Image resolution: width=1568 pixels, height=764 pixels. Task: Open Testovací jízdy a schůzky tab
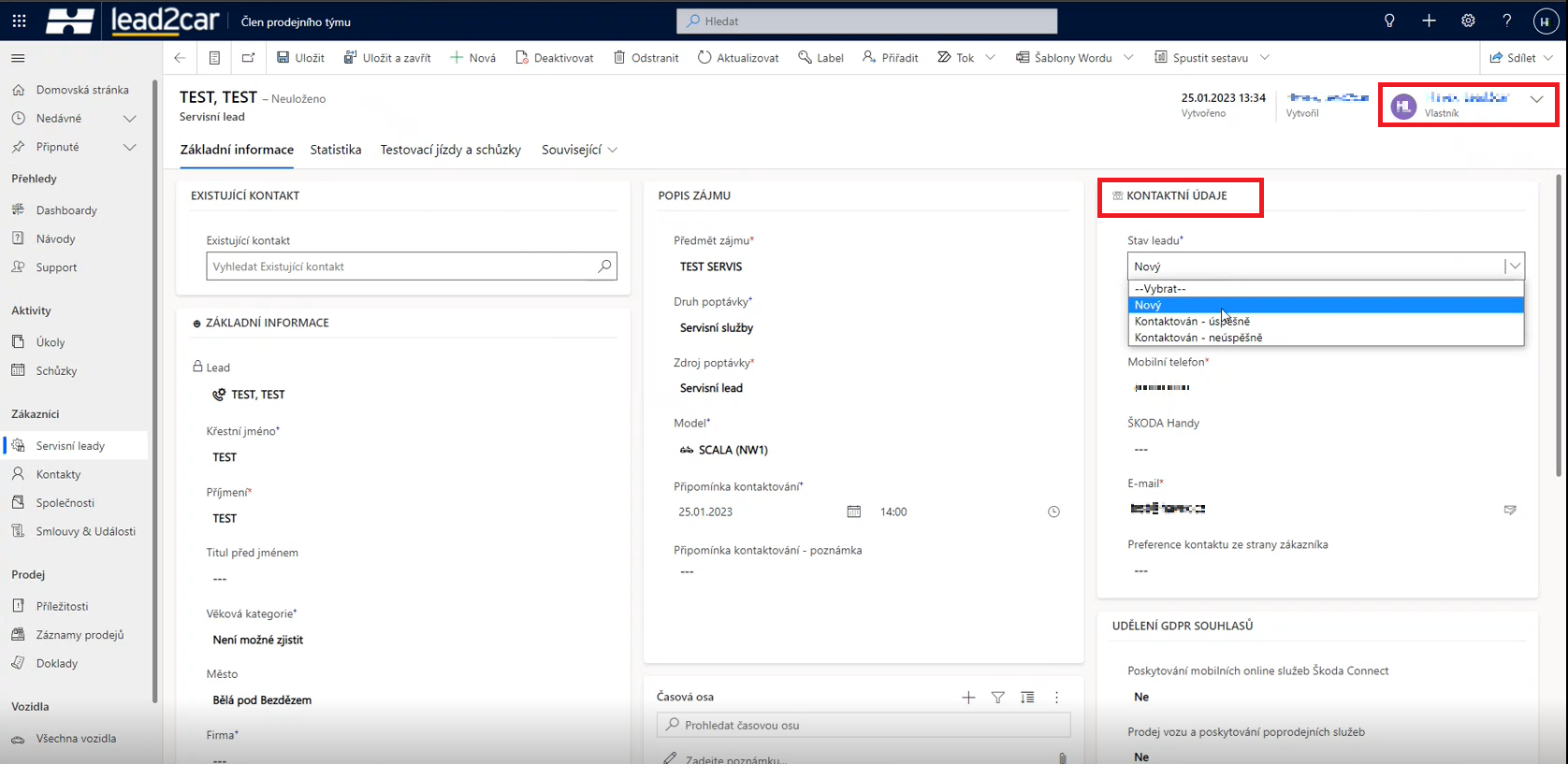450,150
